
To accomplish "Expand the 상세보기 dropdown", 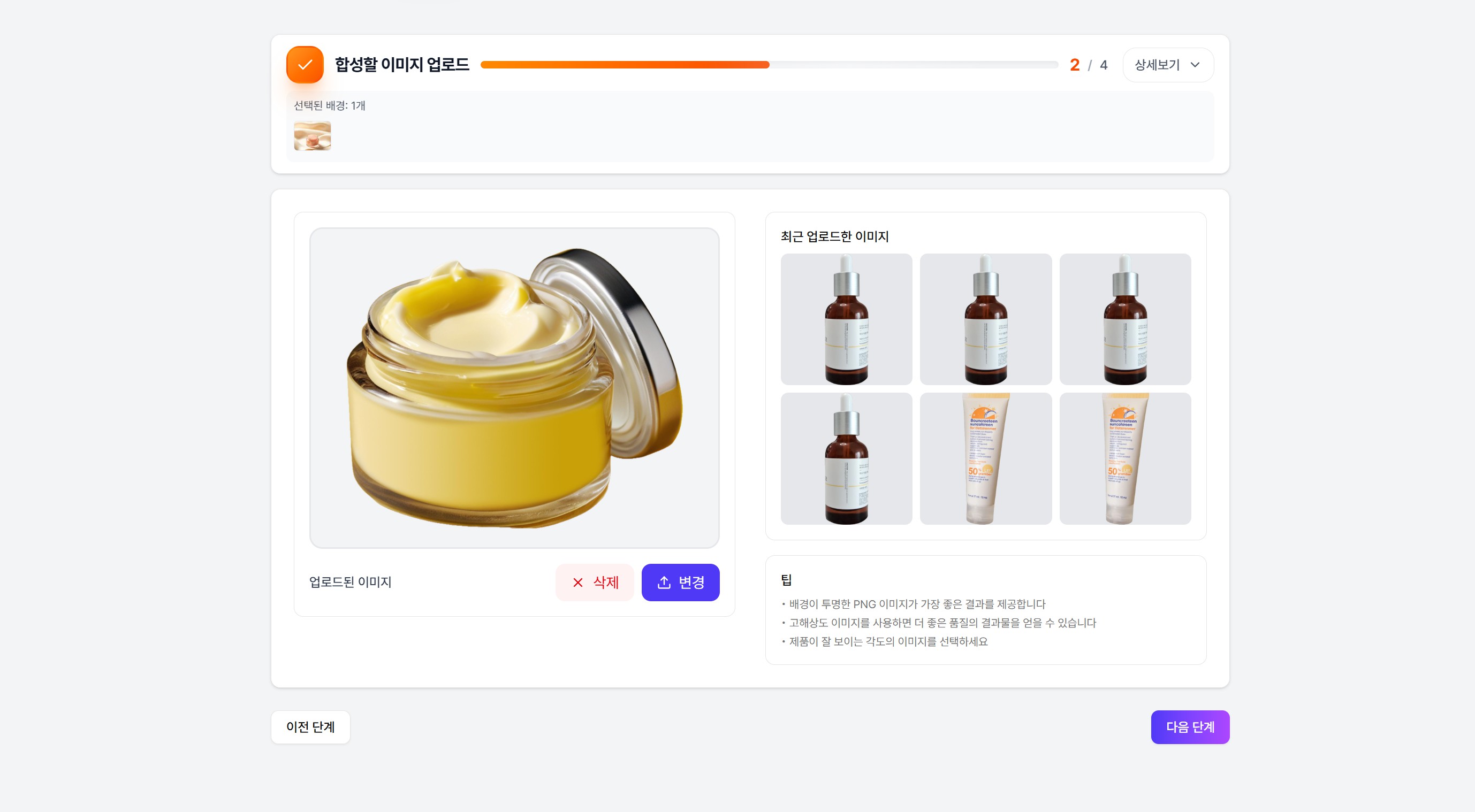I will [x=1167, y=65].
